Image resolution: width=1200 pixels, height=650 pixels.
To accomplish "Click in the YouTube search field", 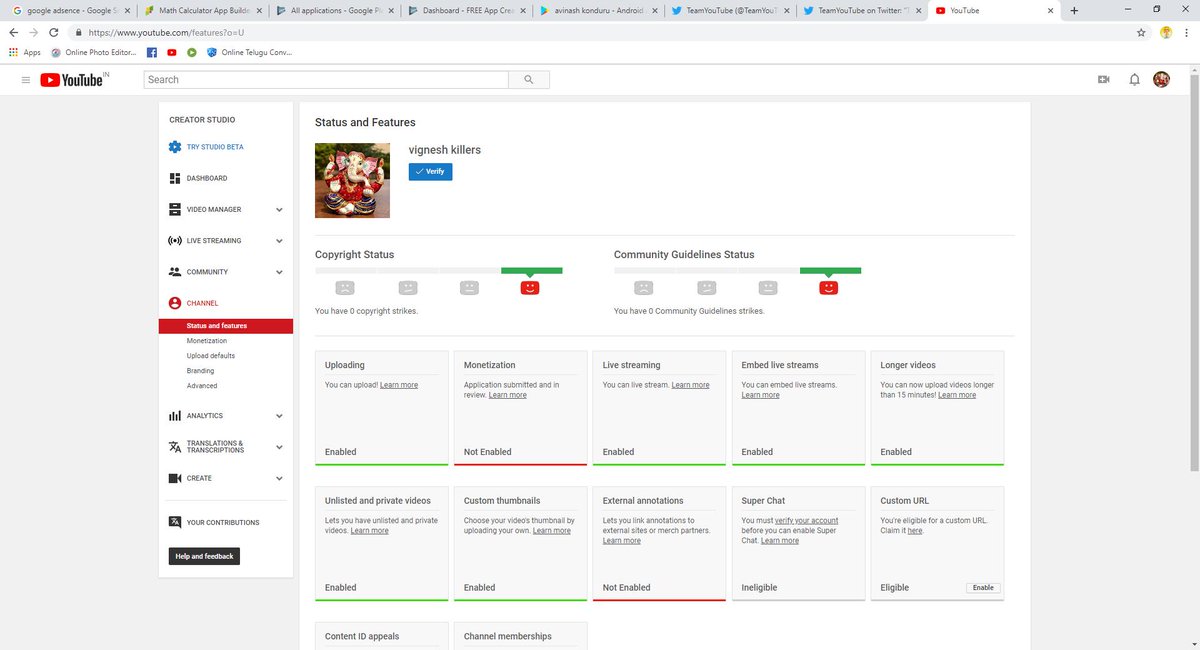I will [327, 80].
